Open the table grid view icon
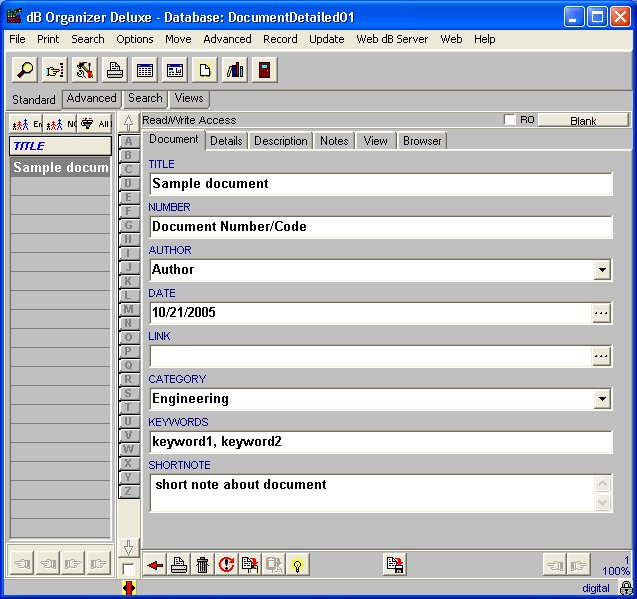Image resolution: width=637 pixels, height=599 pixels. pyautogui.click(x=145, y=70)
